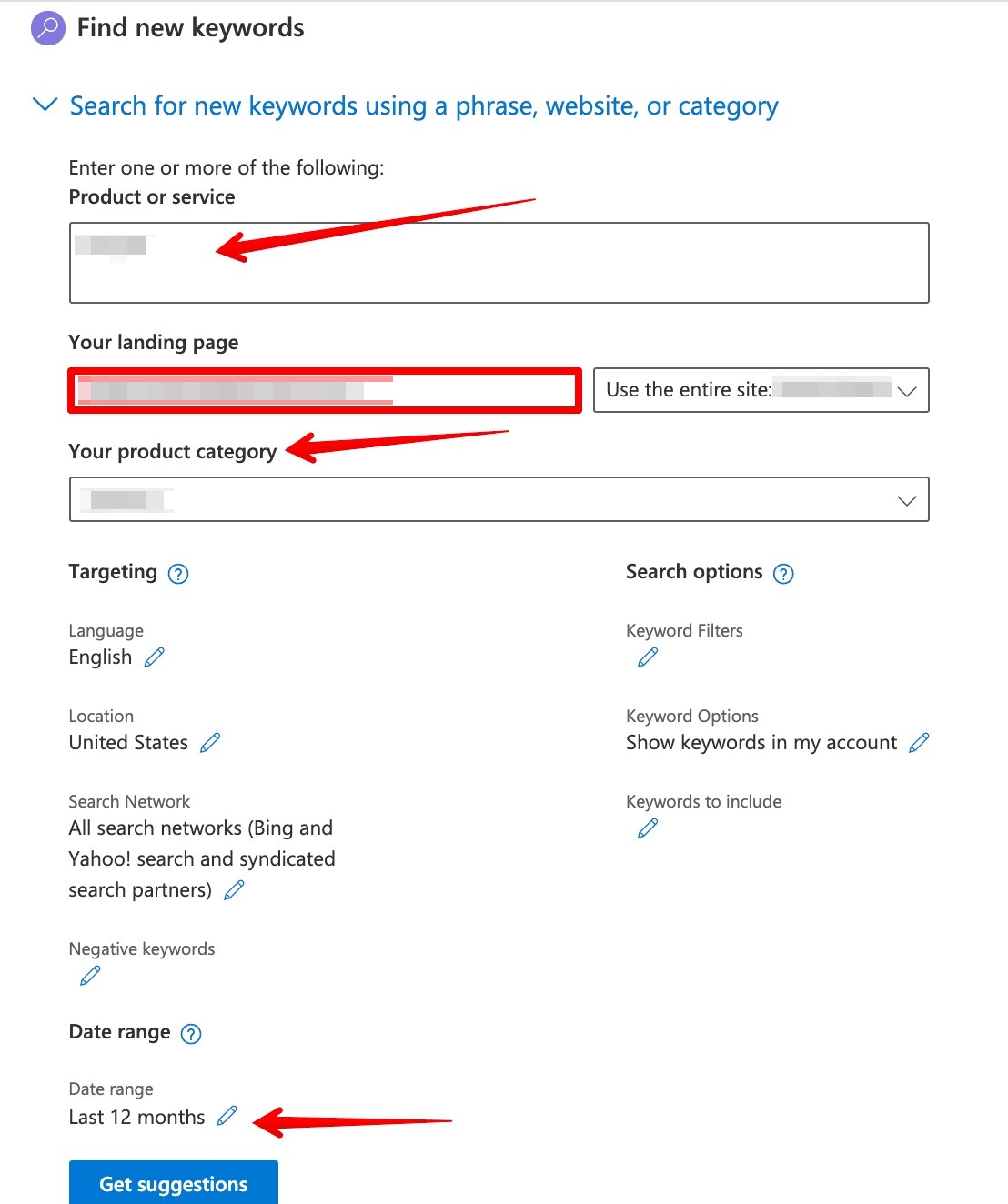1008x1204 pixels.
Task: Select the 'Show keywords in my account' text
Action: pyautogui.click(x=760, y=743)
